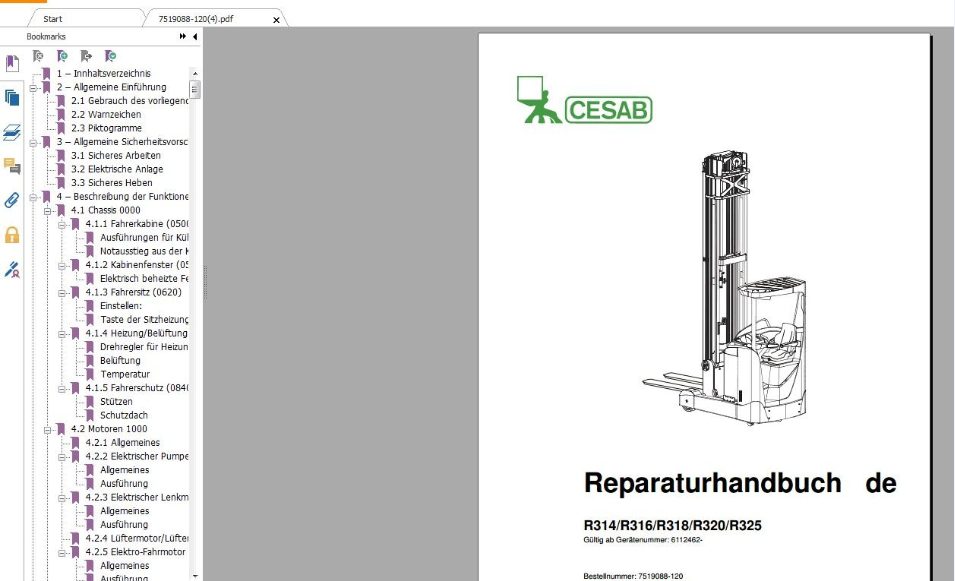Jump to bookmark Drehregler für Heizung
This screenshot has height=581, width=955.
point(144,347)
